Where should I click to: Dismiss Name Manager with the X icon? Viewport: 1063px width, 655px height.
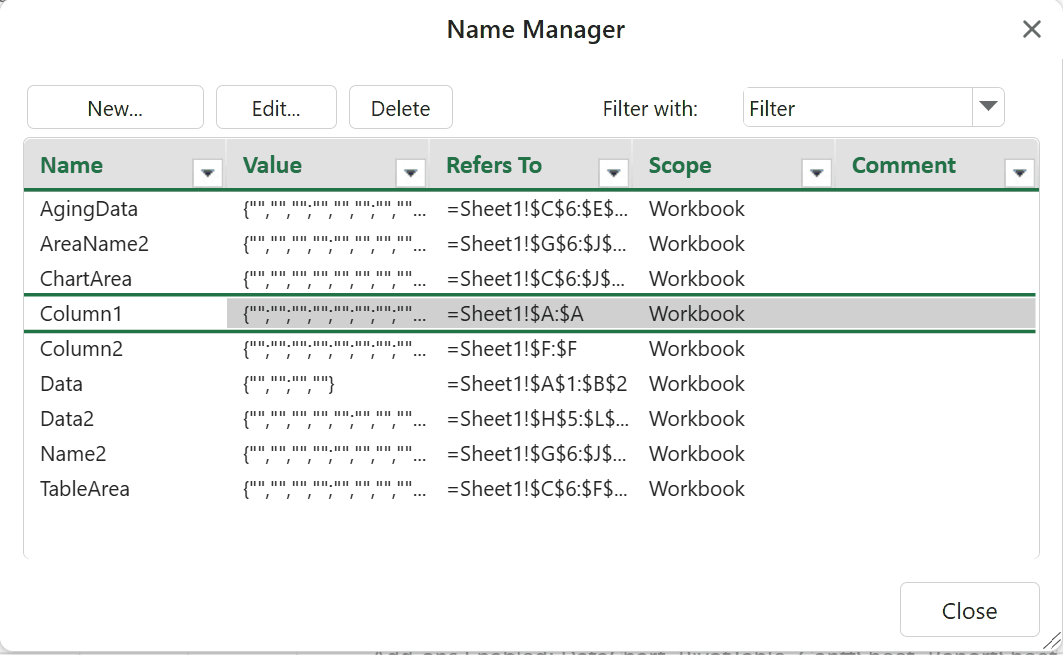1032,30
